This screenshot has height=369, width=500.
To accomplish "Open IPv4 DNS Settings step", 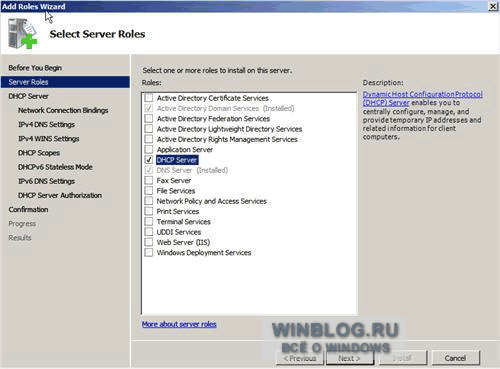I will (46, 124).
